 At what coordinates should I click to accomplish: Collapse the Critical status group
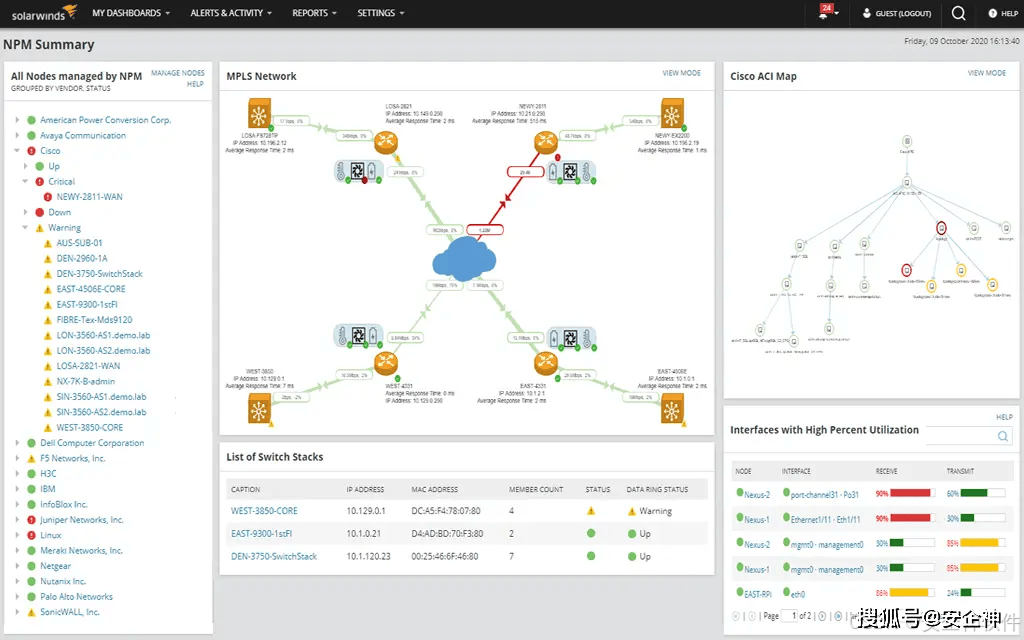25,182
